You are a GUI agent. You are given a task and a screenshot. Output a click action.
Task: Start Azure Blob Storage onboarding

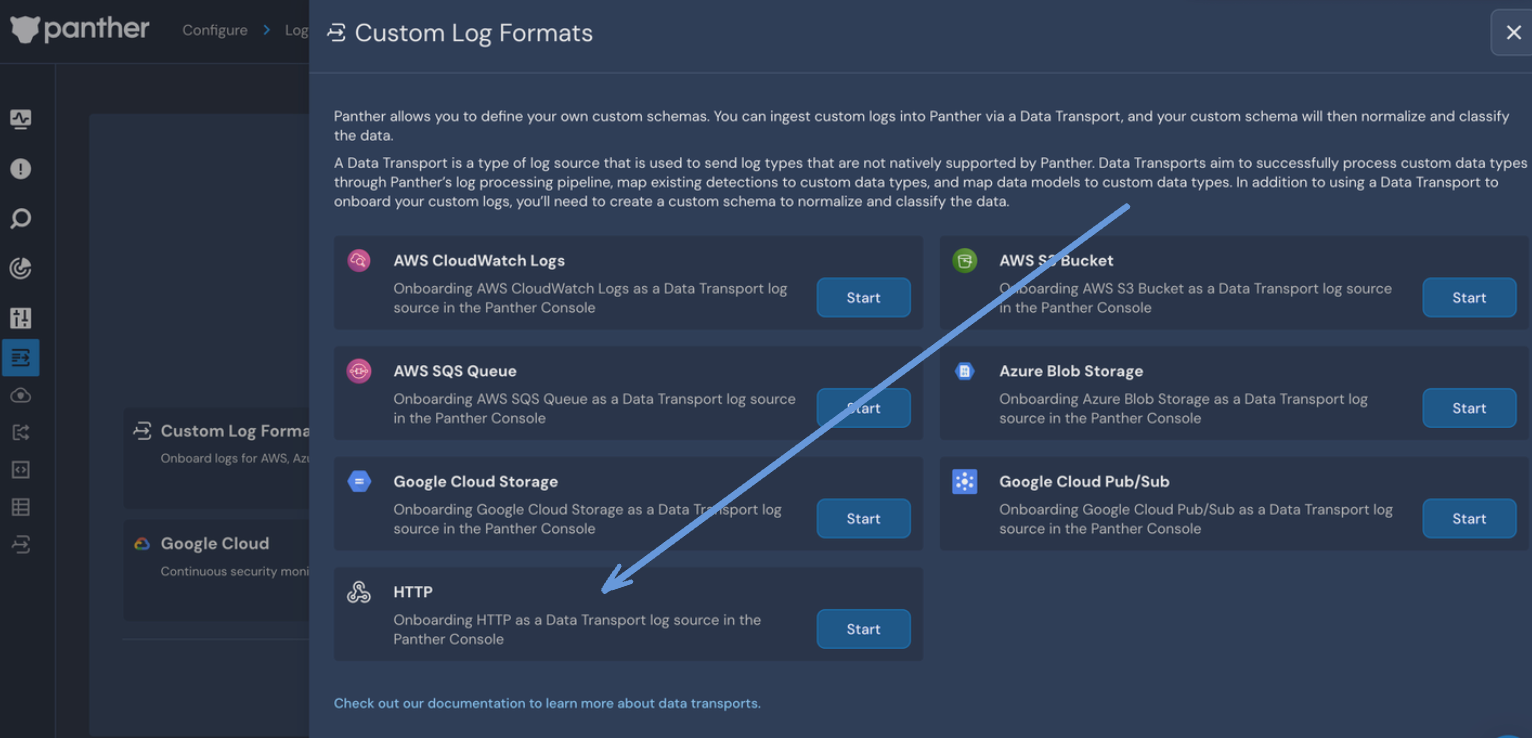(x=1468, y=408)
